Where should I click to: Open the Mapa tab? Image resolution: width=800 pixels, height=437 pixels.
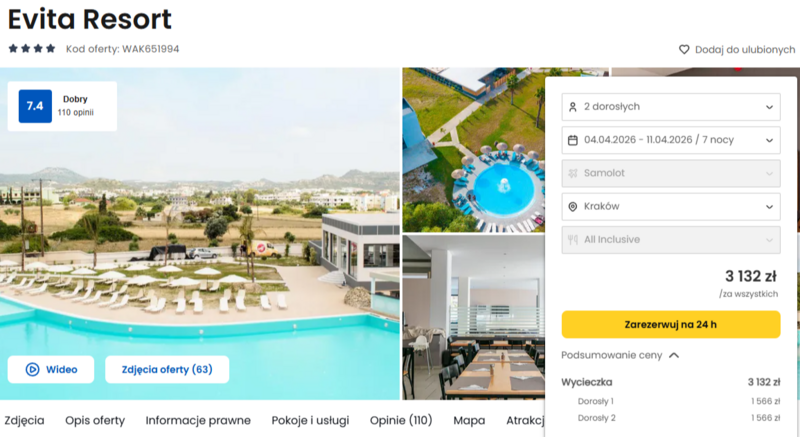[x=469, y=421]
